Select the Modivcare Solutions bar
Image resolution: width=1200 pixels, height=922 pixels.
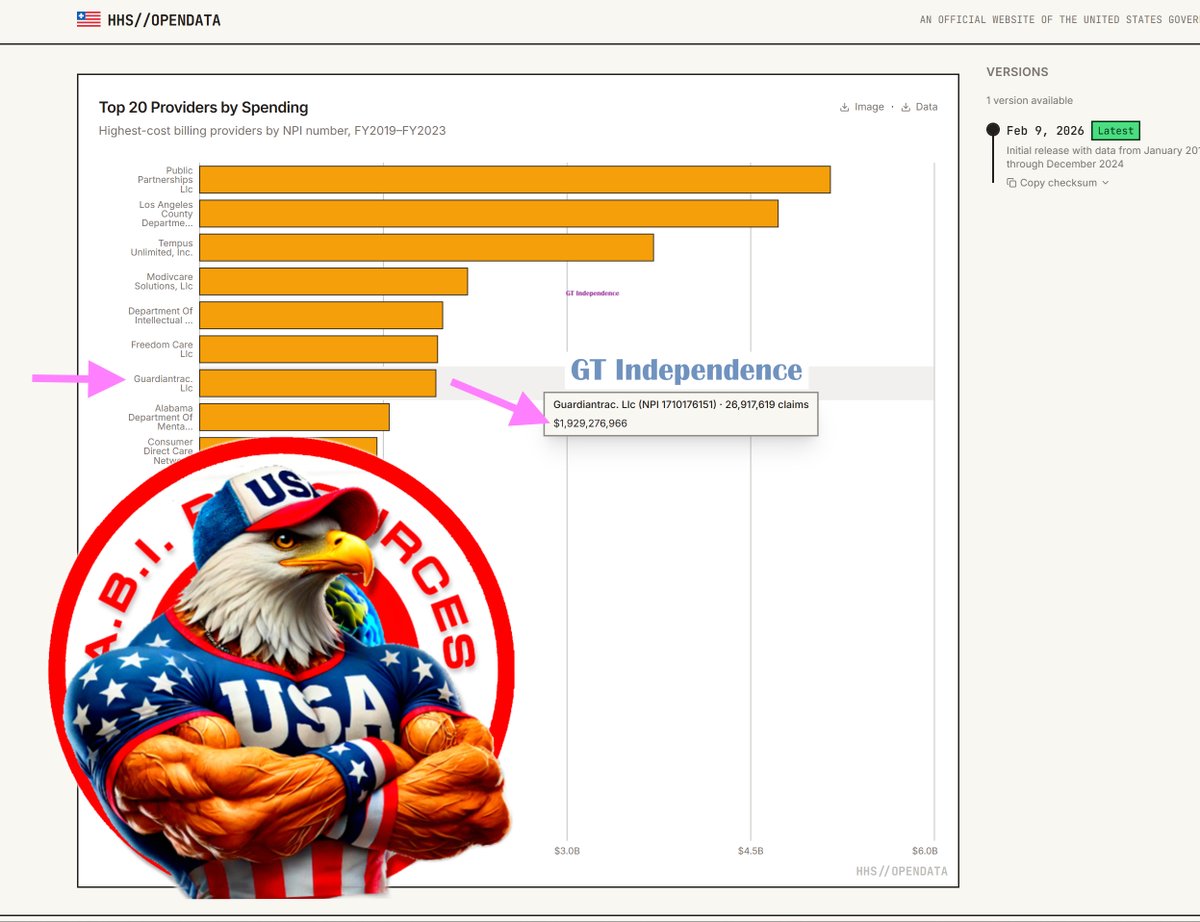click(333, 281)
